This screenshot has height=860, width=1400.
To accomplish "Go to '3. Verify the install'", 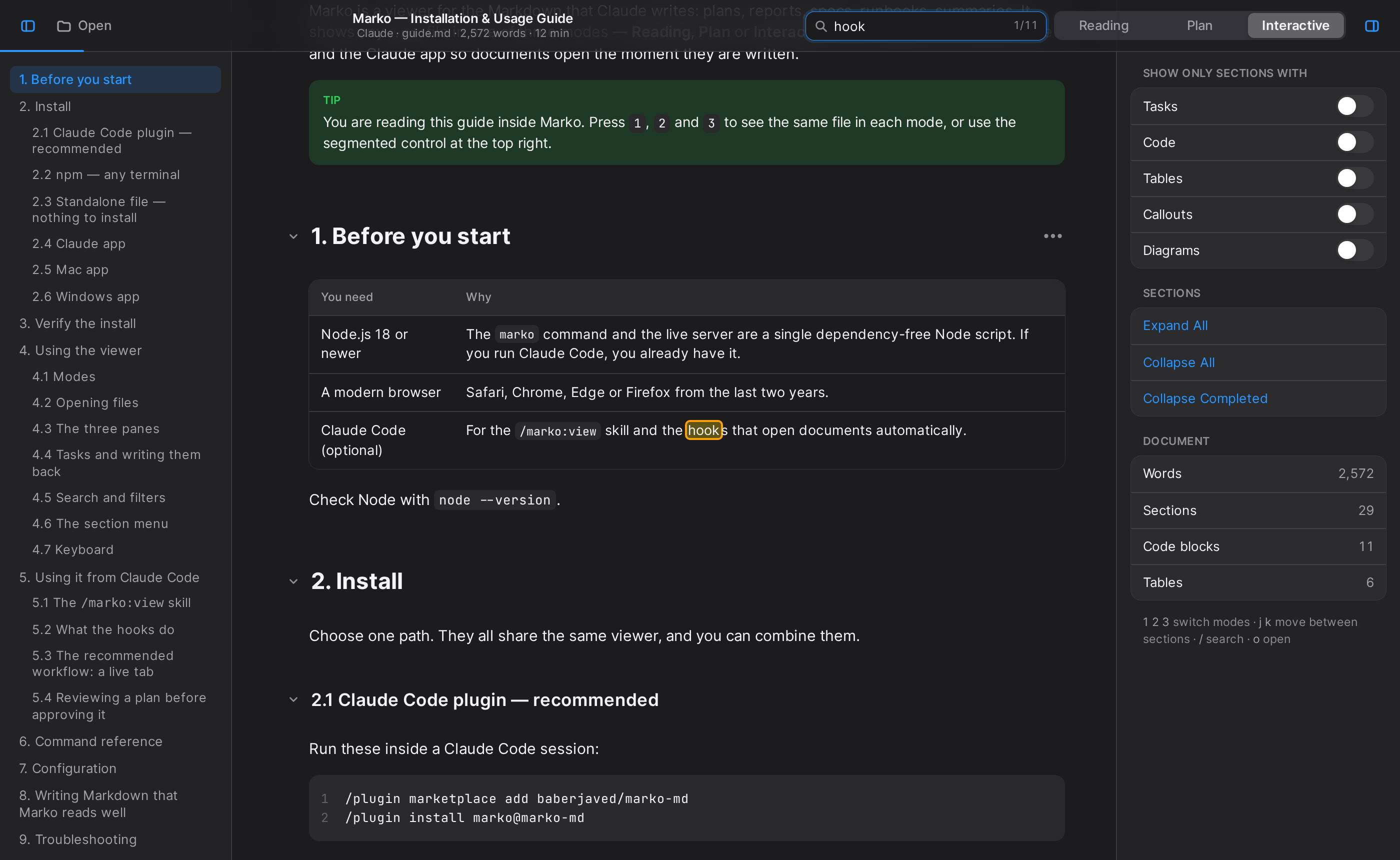I will 115,323.
